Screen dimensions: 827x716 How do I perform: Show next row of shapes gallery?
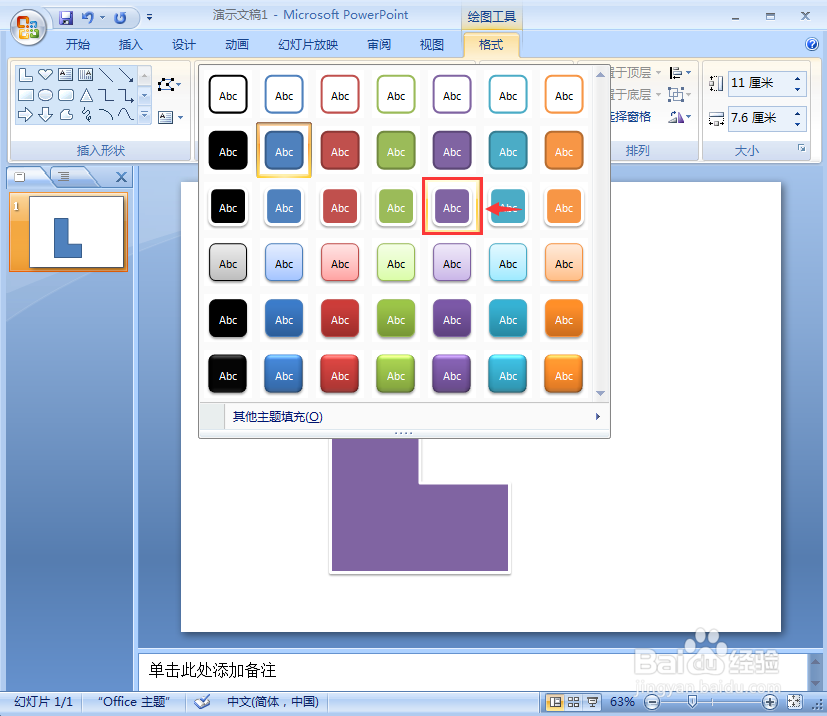(x=145, y=95)
